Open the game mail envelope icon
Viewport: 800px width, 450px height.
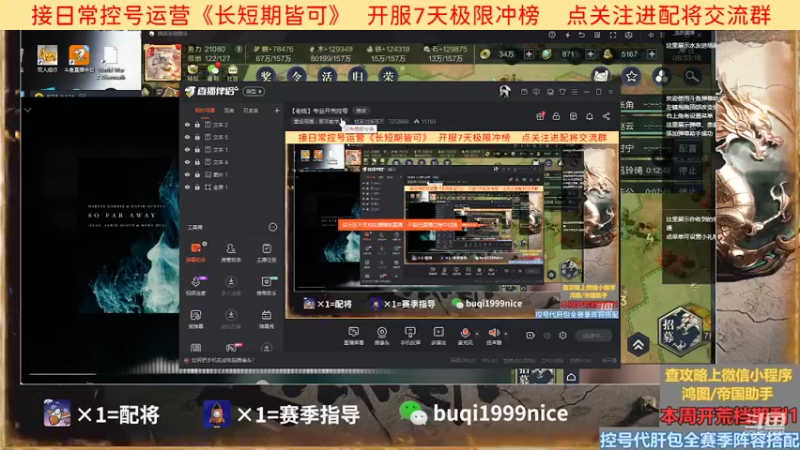click(x=601, y=76)
